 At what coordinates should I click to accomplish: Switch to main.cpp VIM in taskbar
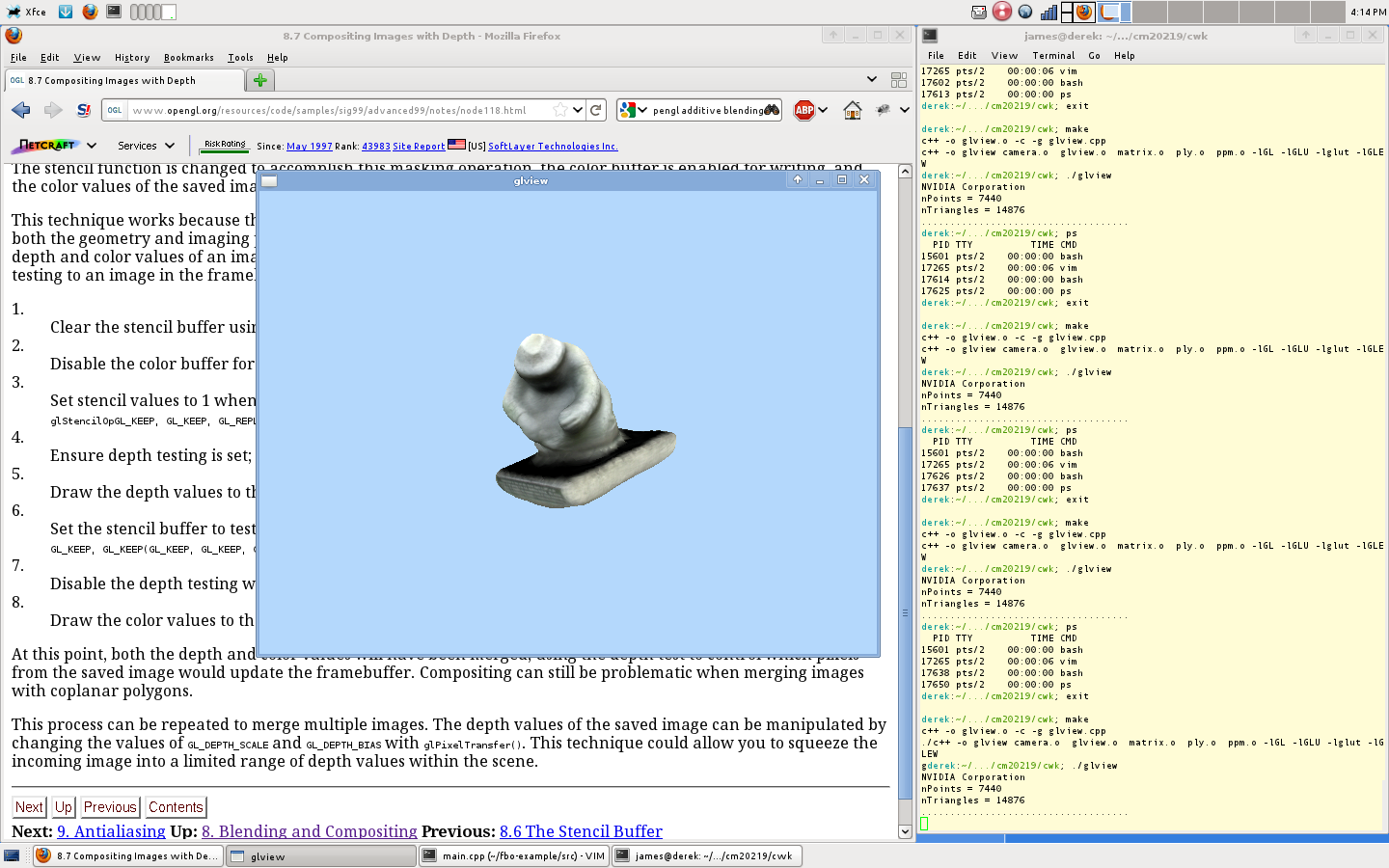coord(514,856)
